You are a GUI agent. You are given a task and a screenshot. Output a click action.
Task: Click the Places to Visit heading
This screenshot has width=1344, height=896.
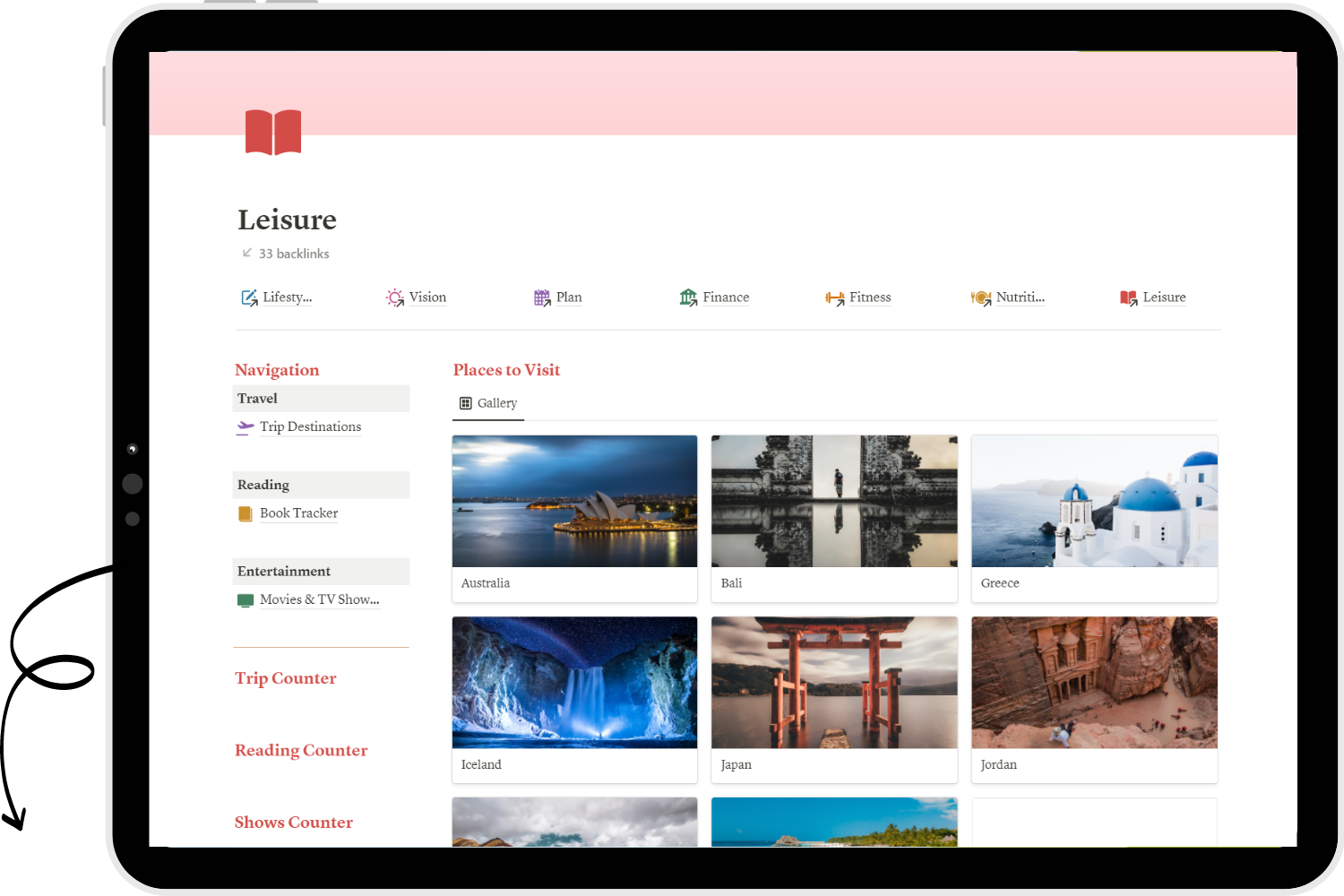coord(506,370)
